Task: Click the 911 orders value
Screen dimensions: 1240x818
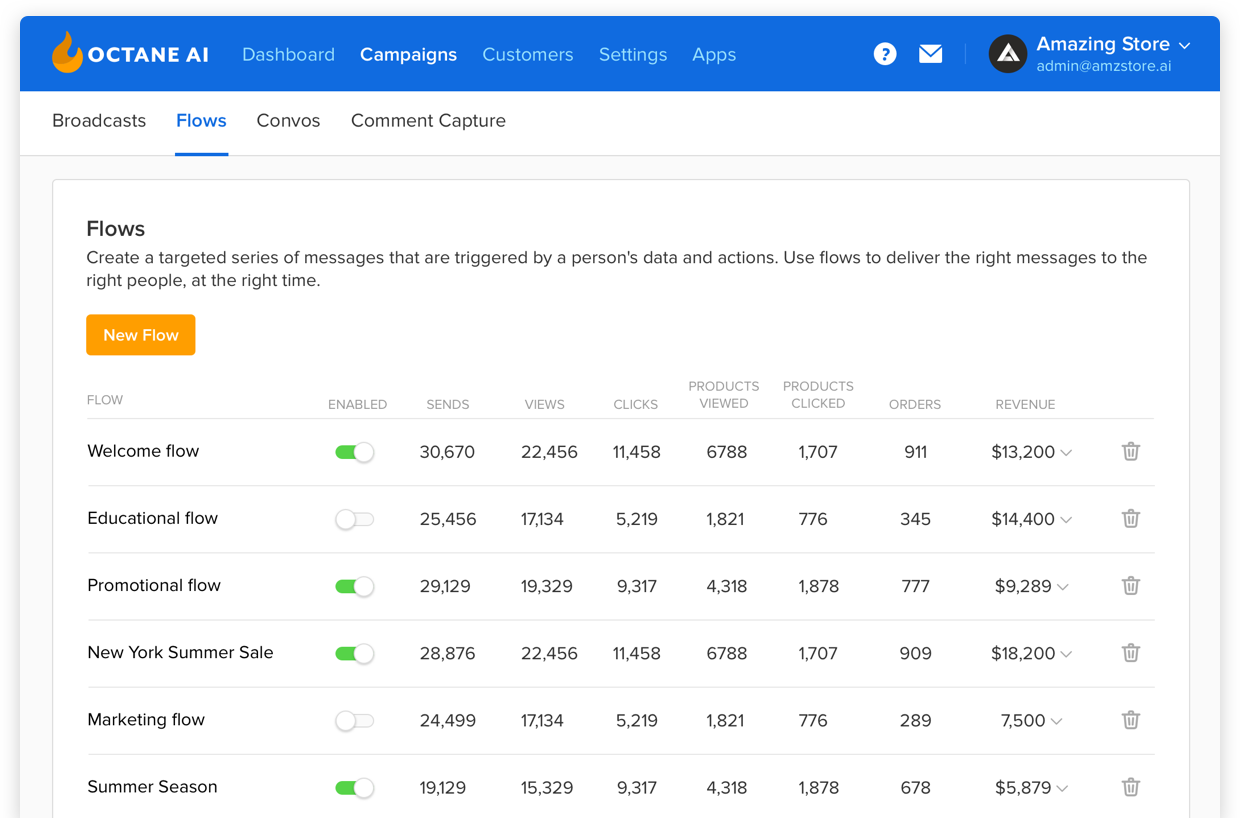Action: (915, 452)
